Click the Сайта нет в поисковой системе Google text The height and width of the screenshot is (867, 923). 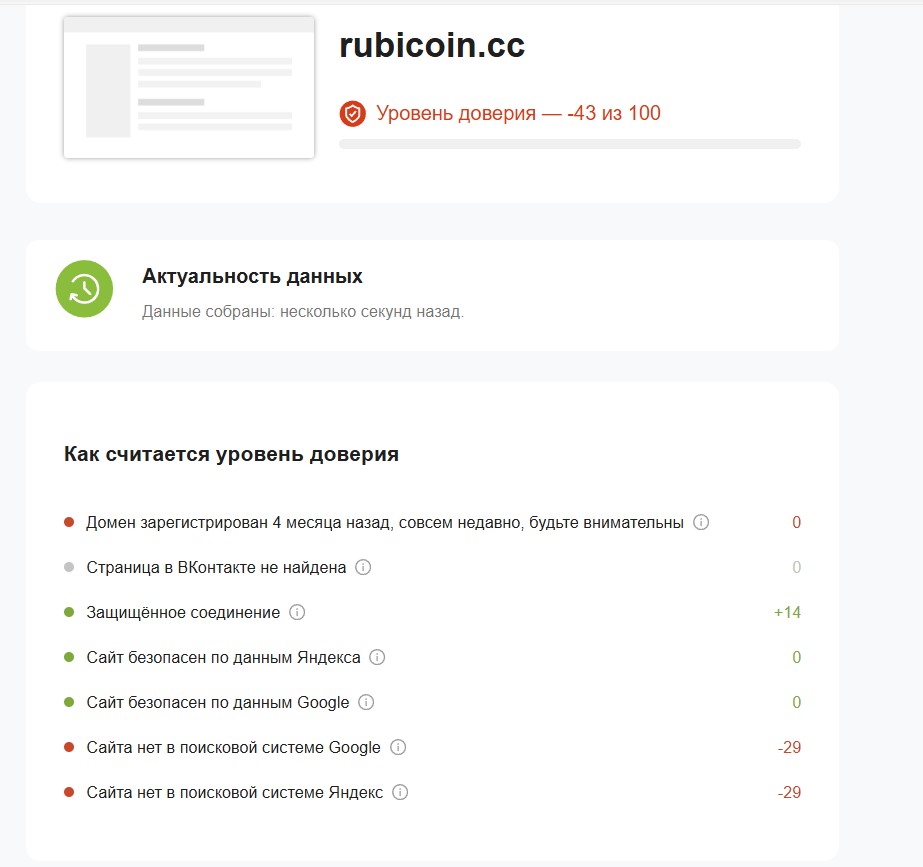coord(233,747)
